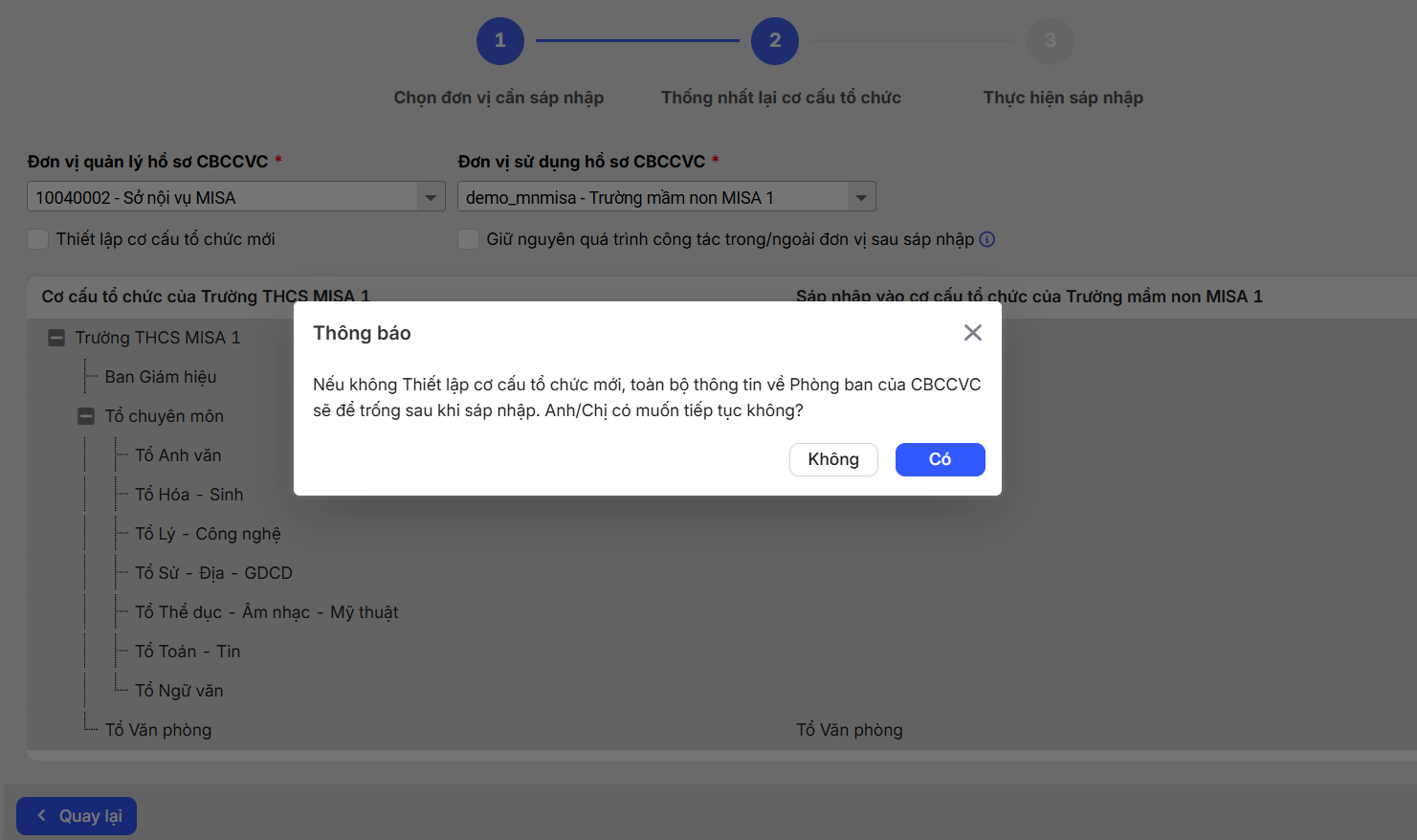Enable Thiết lập cơ cấu tổ chức mới checkbox

(x=38, y=239)
